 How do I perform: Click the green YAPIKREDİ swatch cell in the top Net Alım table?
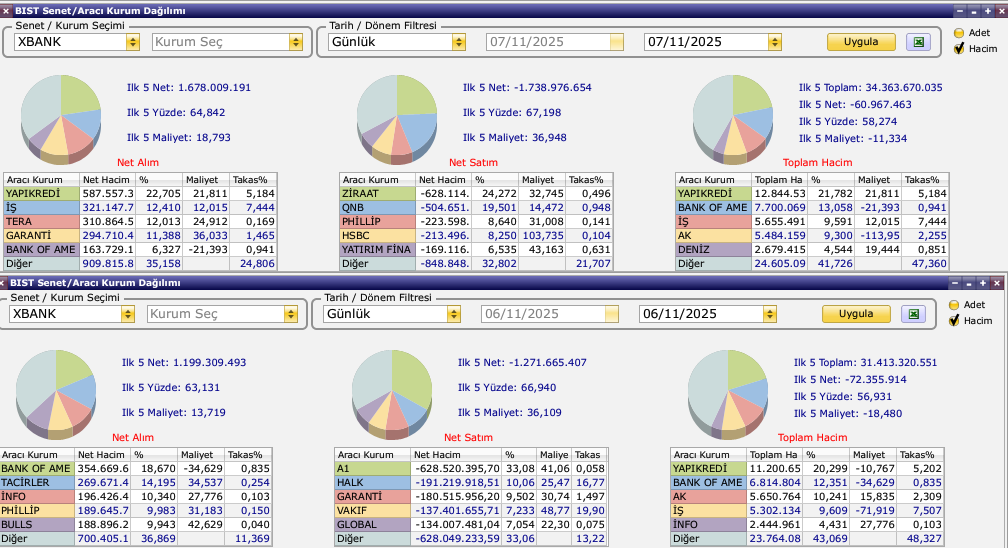point(41,193)
